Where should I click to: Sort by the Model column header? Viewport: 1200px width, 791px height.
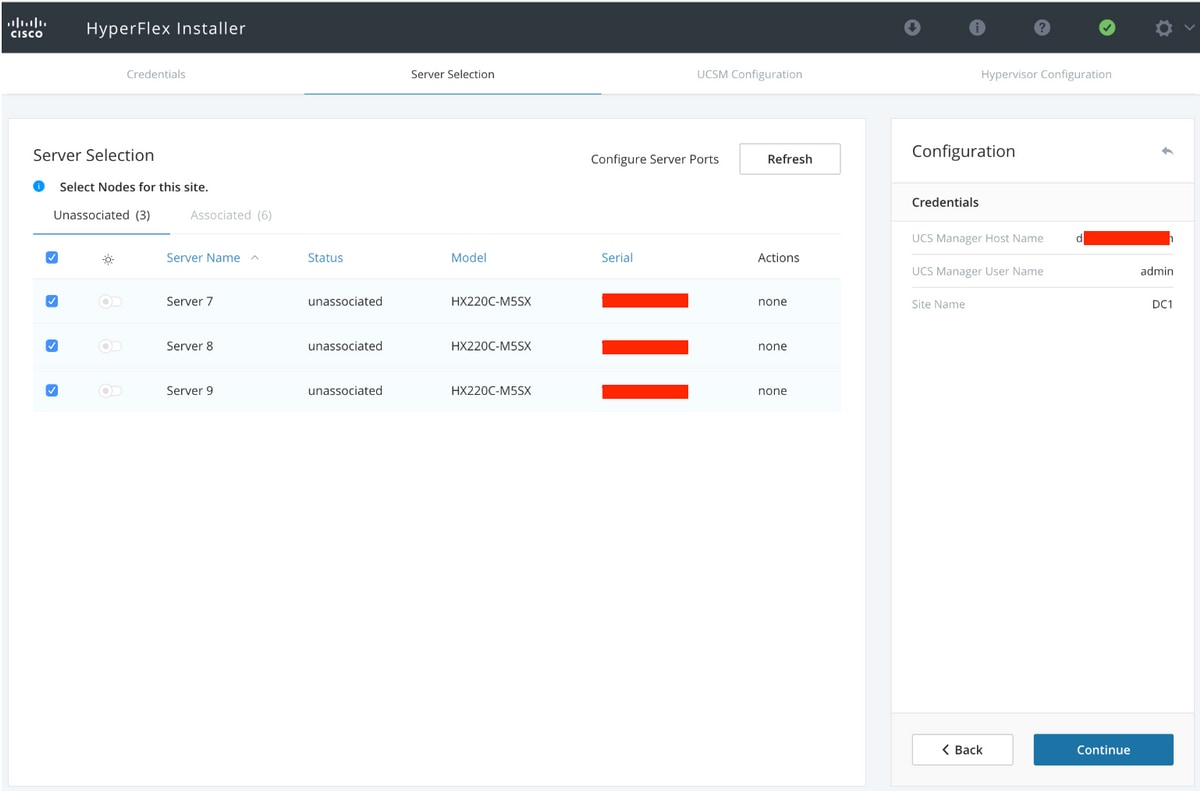[x=469, y=258]
